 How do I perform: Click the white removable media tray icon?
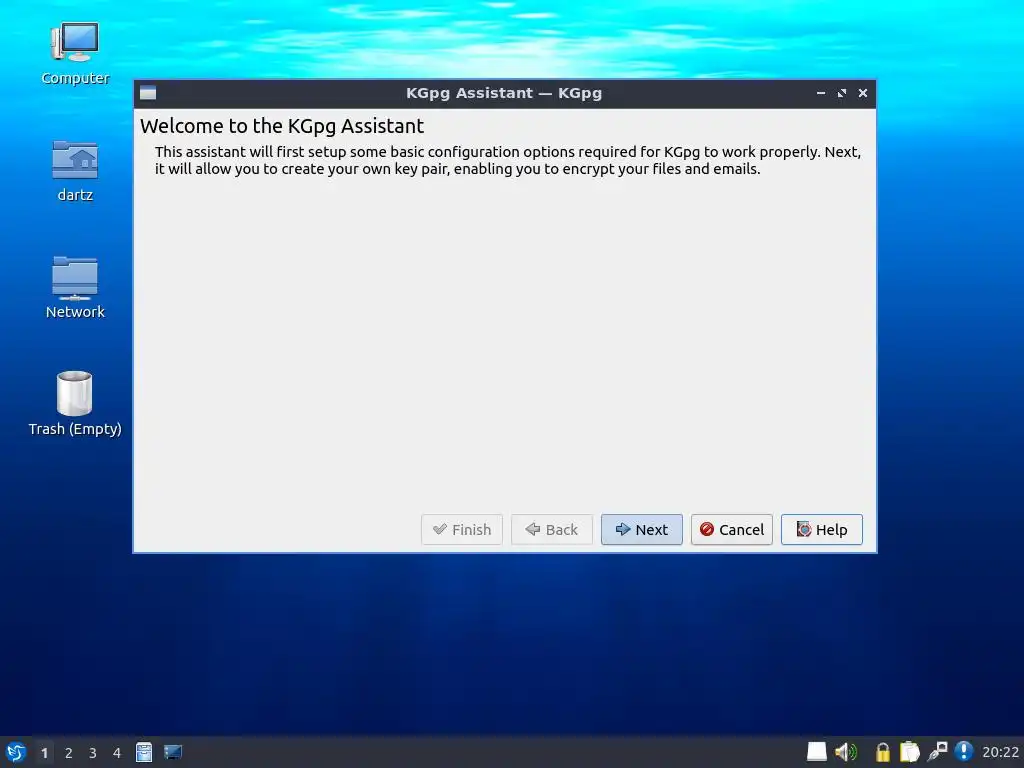pyautogui.click(x=816, y=752)
